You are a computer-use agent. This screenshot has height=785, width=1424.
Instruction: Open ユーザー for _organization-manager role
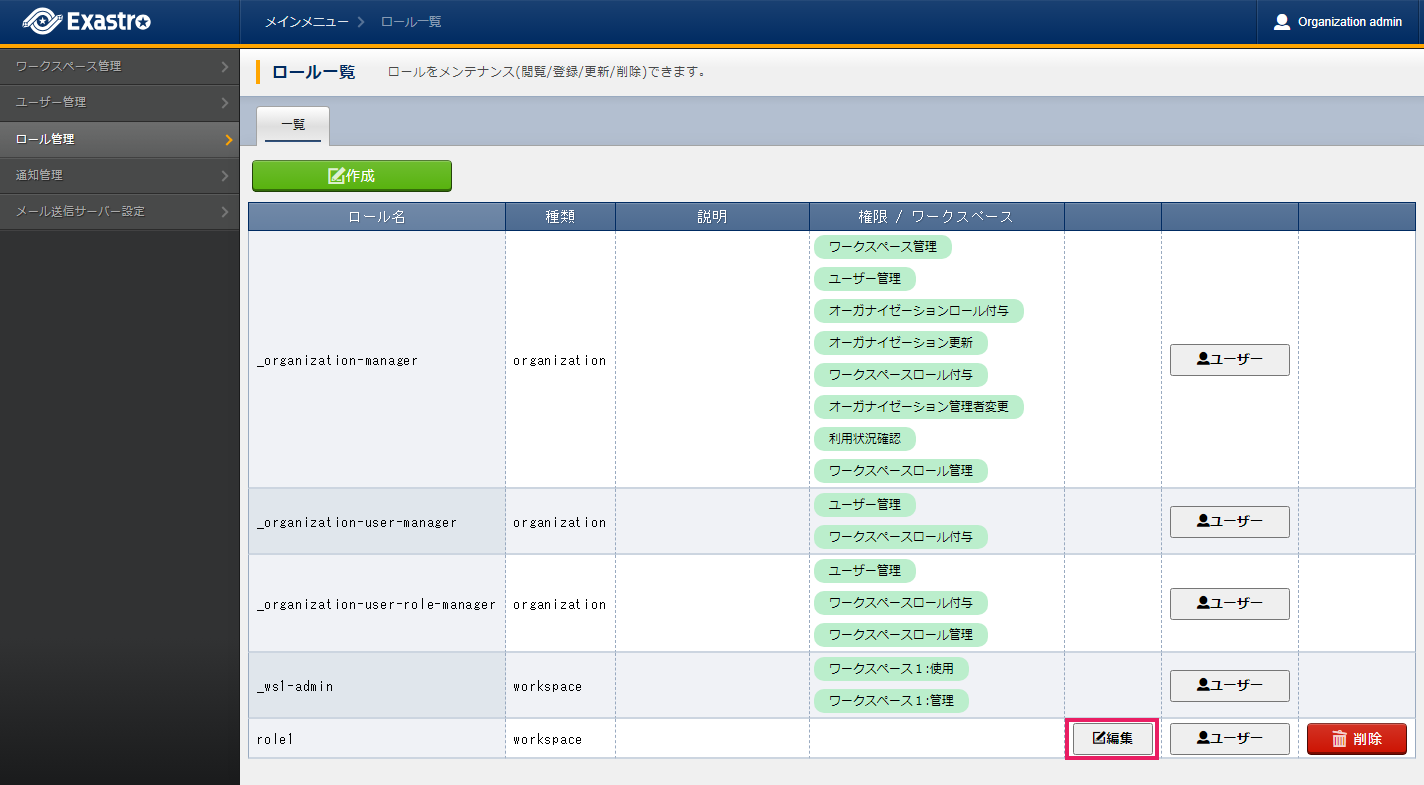click(1229, 360)
